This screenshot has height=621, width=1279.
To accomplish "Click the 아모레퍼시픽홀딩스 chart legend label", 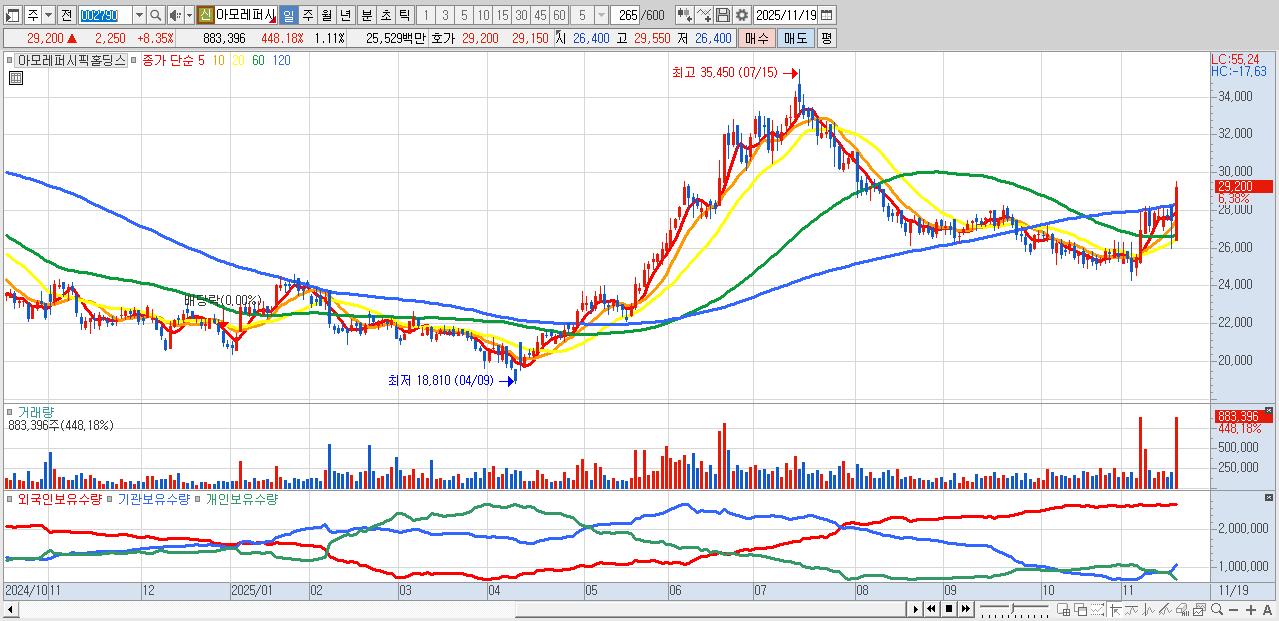I will click(x=71, y=60).
